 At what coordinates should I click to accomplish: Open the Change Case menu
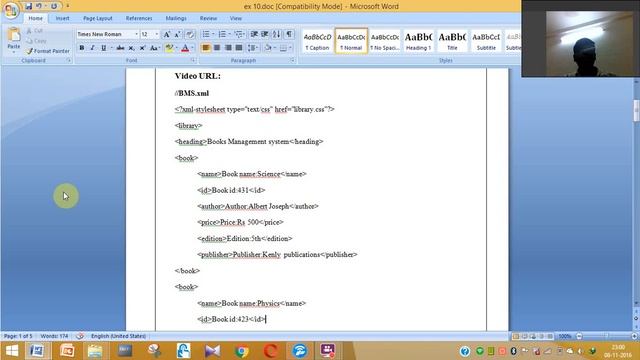(x=154, y=48)
